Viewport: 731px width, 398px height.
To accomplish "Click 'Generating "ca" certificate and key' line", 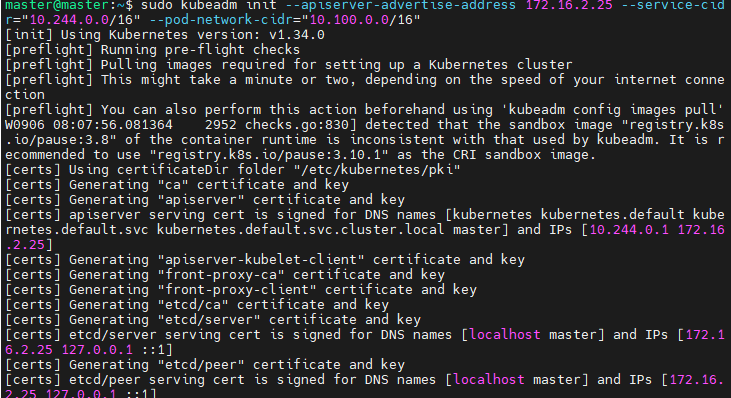I will pyautogui.click(x=209, y=185).
